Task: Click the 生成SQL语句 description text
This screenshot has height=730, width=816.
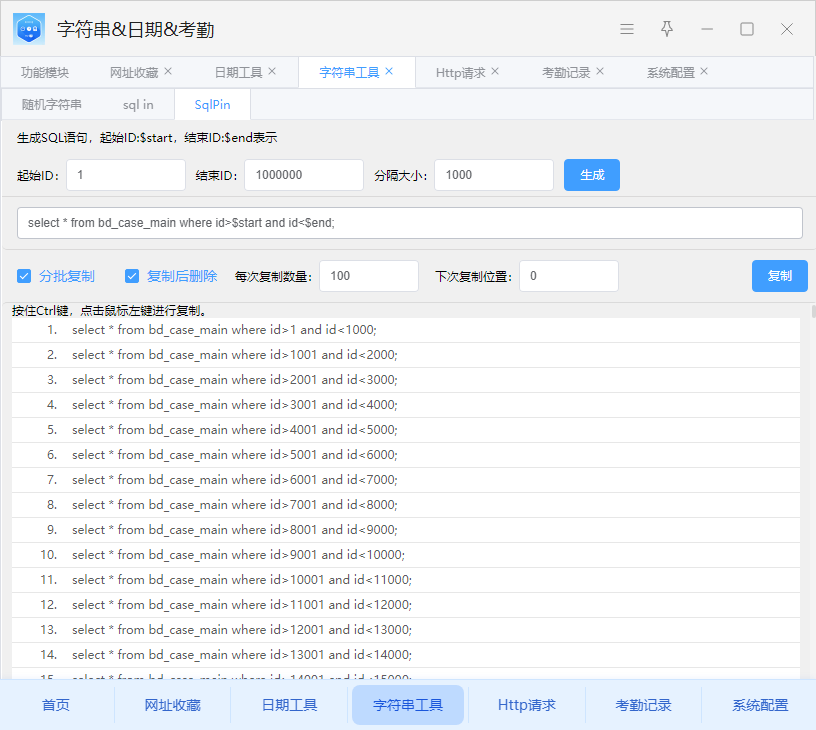Action: 147,138
